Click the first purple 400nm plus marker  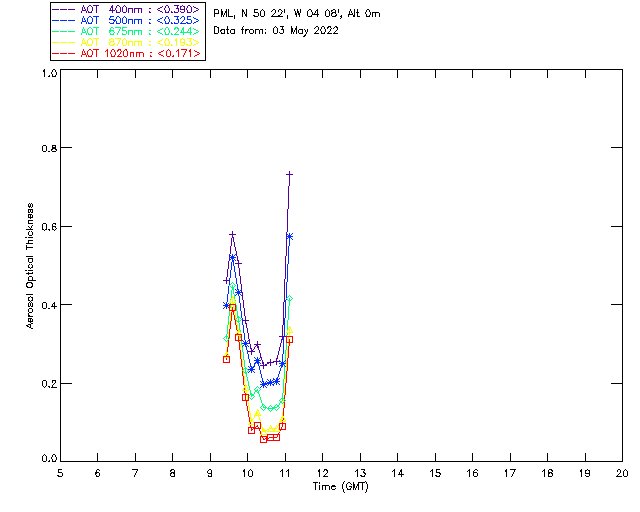pos(227,281)
